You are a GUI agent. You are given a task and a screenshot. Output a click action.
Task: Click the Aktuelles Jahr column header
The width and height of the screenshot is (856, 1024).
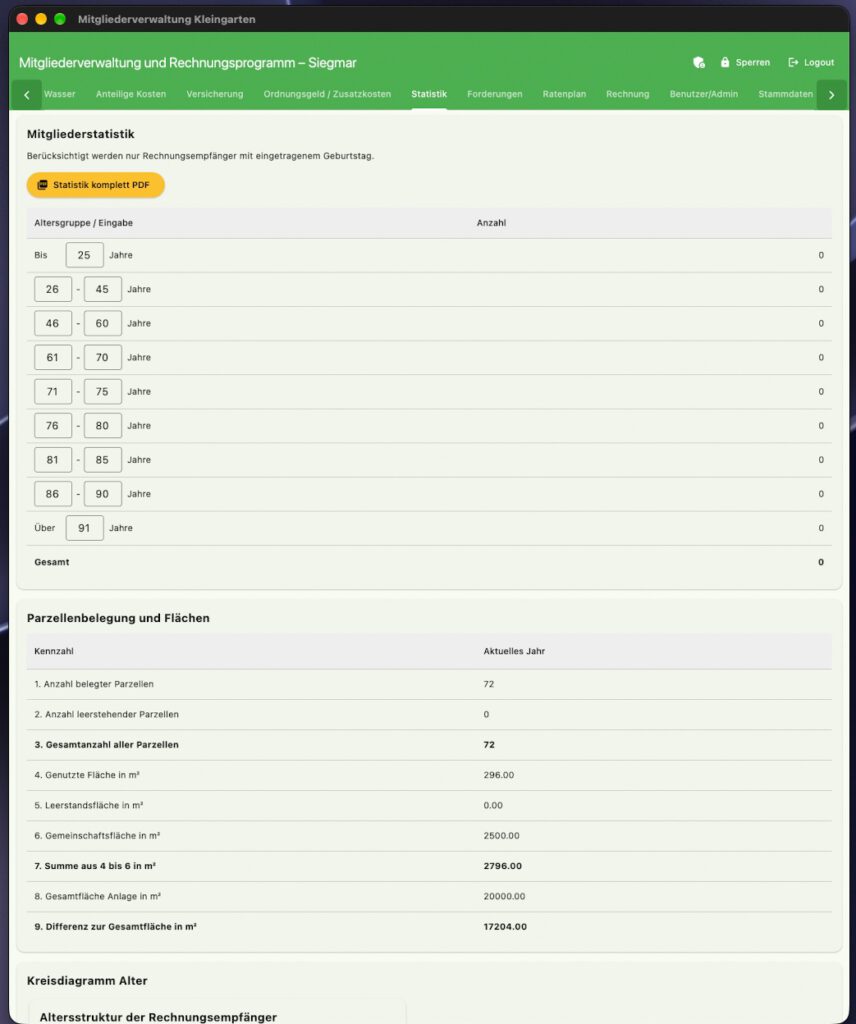[x=514, y=651]
